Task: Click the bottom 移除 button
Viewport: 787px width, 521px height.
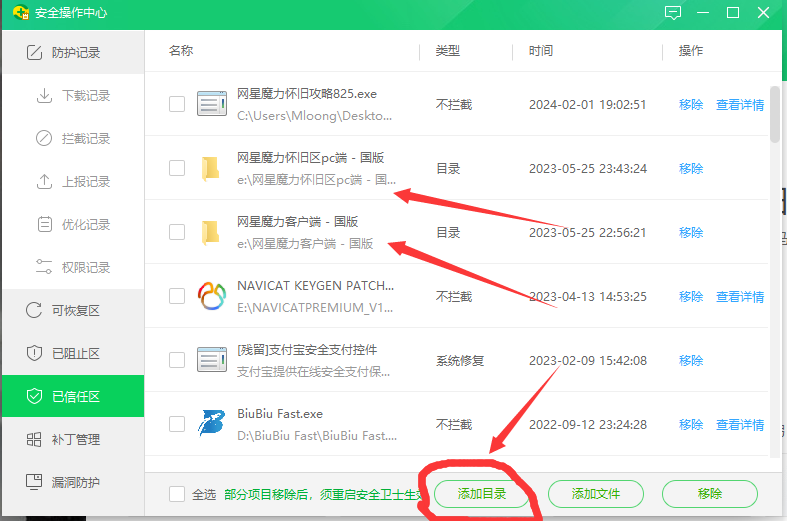Action: tap(710, 494)
